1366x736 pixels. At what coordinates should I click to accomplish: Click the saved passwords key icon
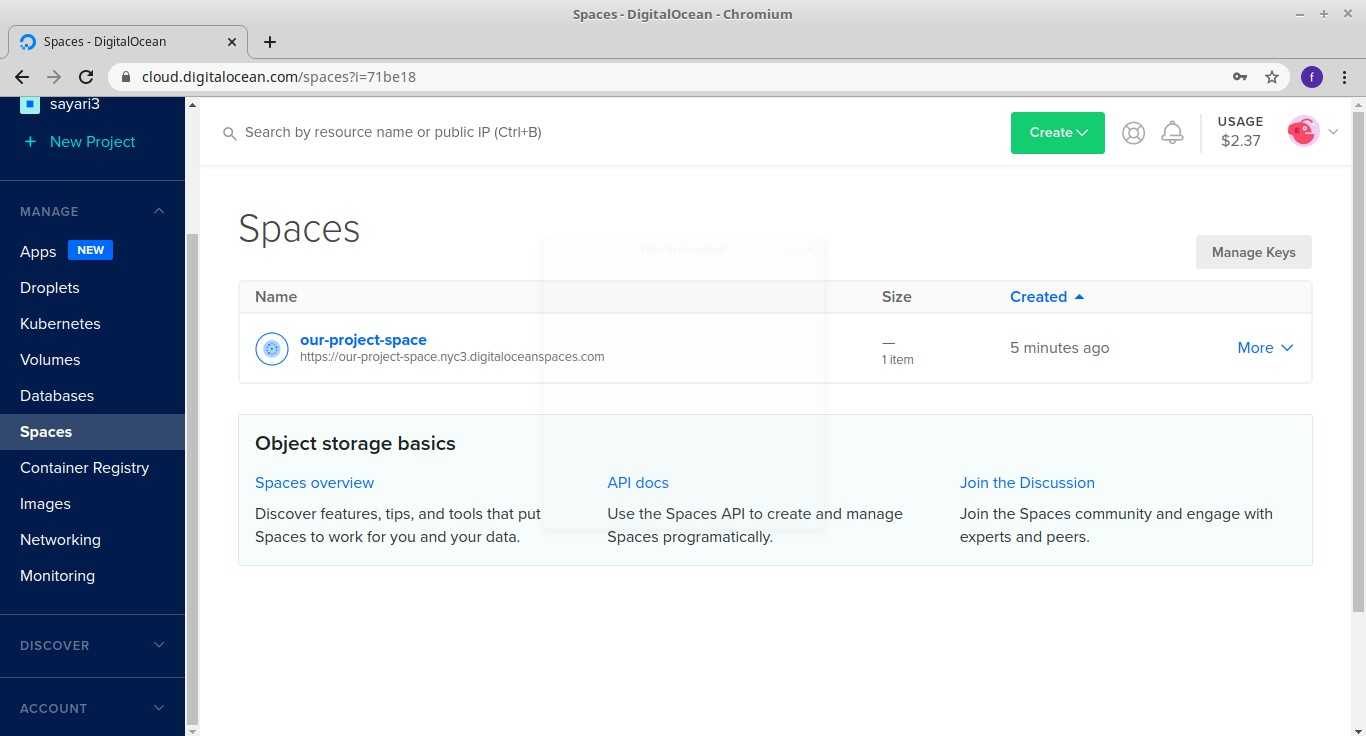point(1240,77)
